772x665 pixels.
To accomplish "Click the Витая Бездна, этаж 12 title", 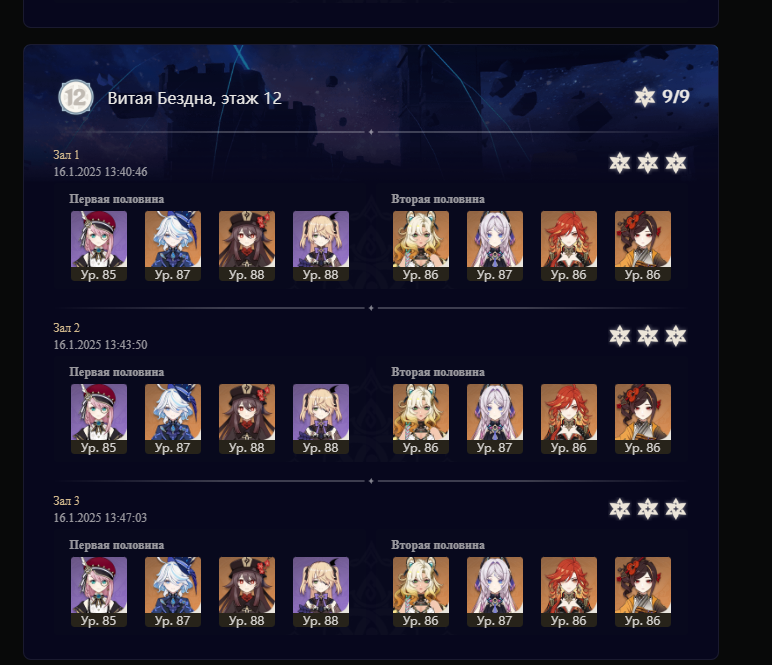I will tap(194, 98).
